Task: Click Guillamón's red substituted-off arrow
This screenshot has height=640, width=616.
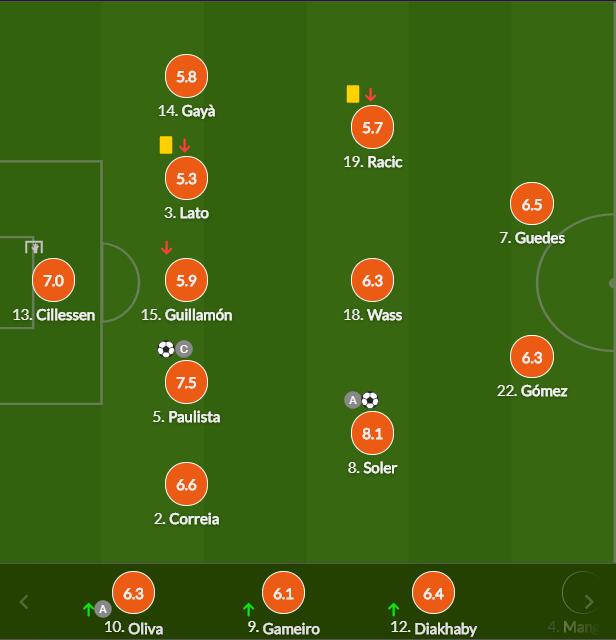Action: 166,247
